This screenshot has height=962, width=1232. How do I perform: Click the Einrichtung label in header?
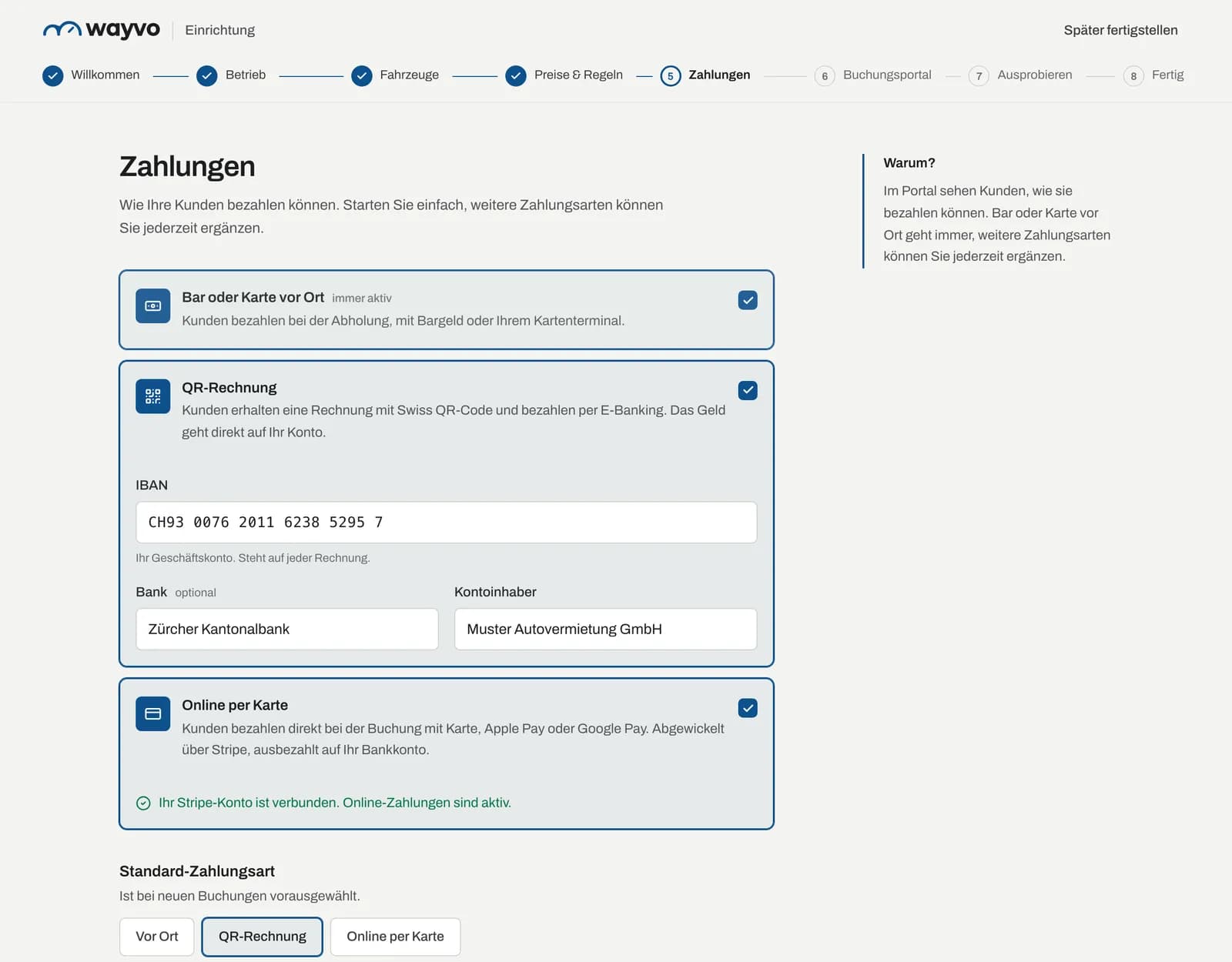click(219, 30)
